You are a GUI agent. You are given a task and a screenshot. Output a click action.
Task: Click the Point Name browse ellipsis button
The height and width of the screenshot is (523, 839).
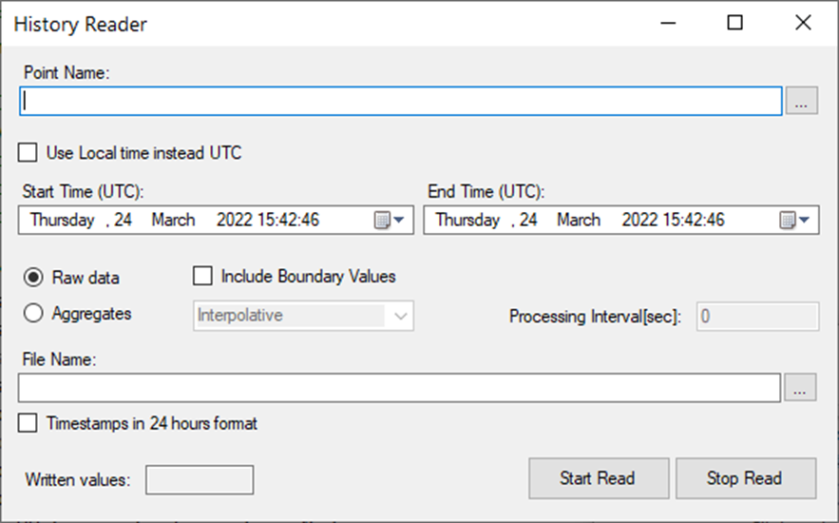point(801,101)
